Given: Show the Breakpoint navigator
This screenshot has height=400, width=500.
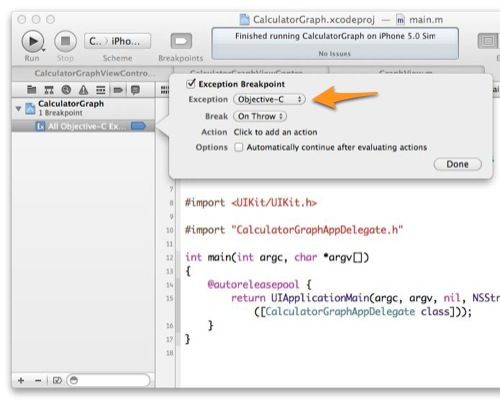Looking at the screenshot, I should coord(118,90).
